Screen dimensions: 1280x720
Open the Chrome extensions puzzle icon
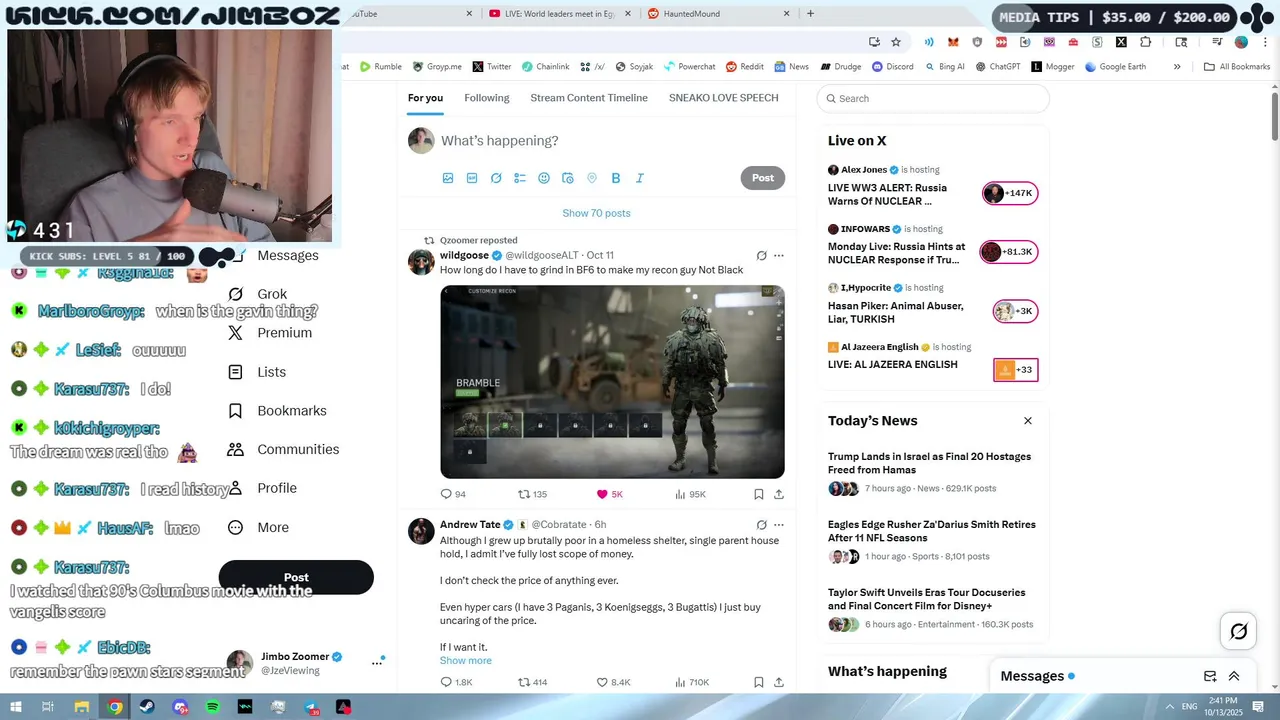point(1146,42)
